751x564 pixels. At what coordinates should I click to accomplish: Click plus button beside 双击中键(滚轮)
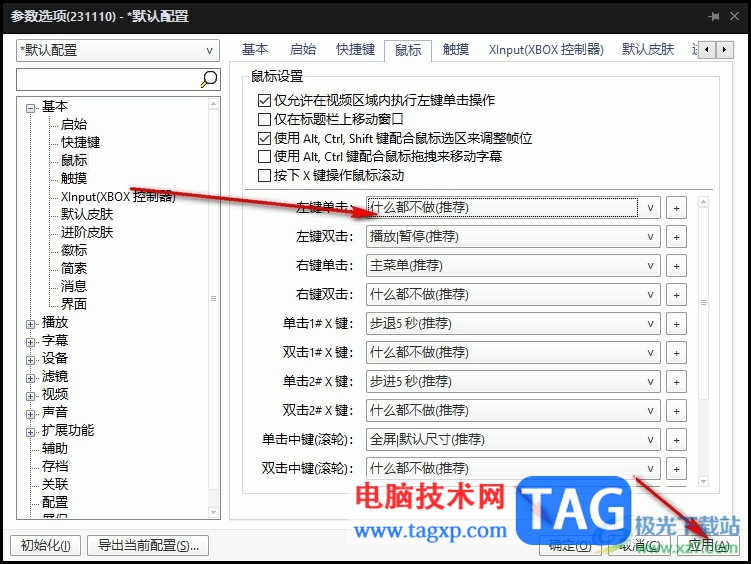(x=676, y=469)
